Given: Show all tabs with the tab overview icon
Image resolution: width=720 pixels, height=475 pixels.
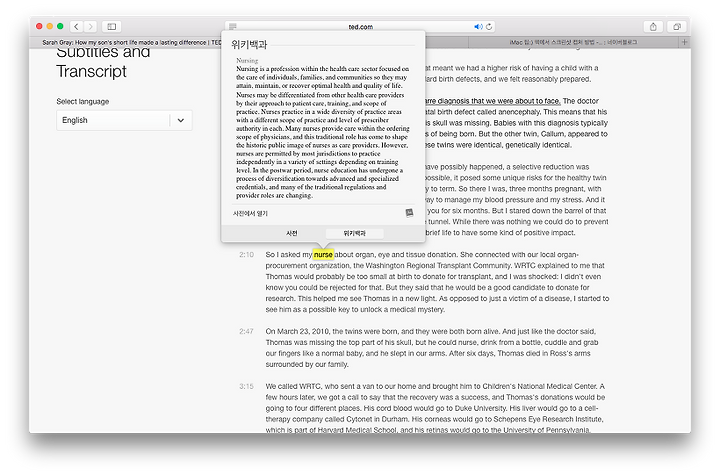Looking at the screenshot, I should (x=677, y=27).
